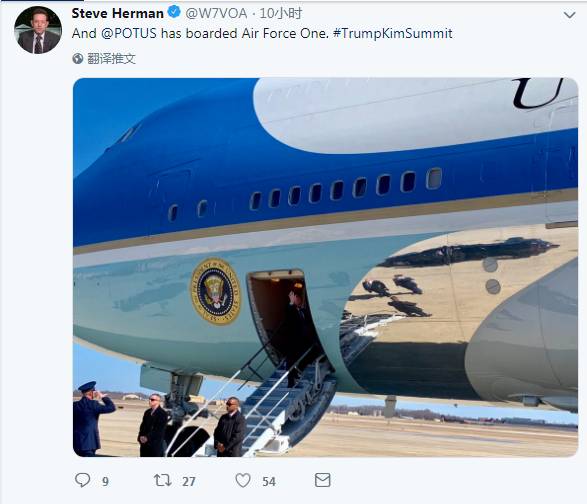Open the #TrumpKimSummit hashtag

(392, 33)
